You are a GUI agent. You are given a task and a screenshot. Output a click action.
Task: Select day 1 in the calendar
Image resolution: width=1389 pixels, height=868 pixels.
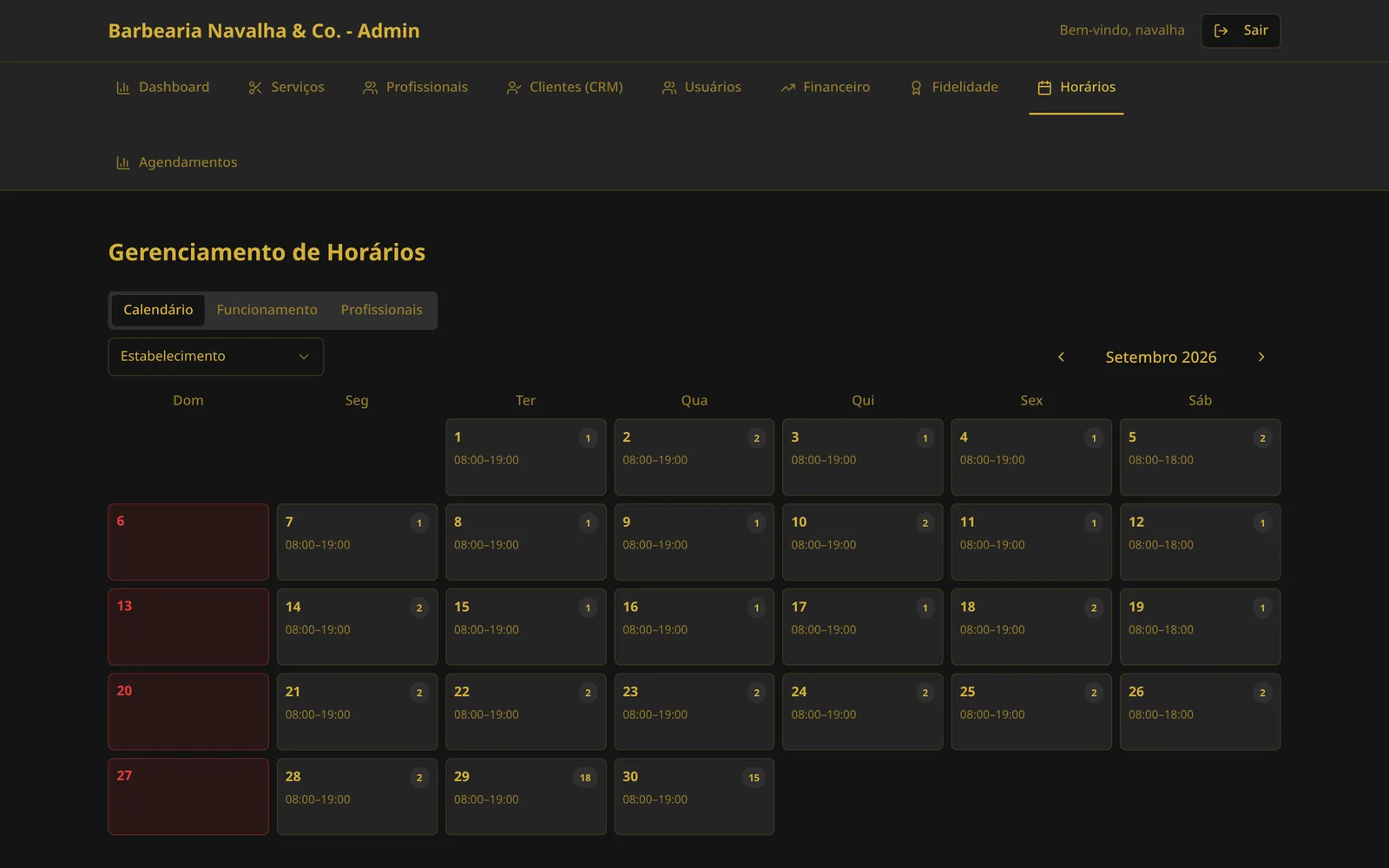(526, 457)
